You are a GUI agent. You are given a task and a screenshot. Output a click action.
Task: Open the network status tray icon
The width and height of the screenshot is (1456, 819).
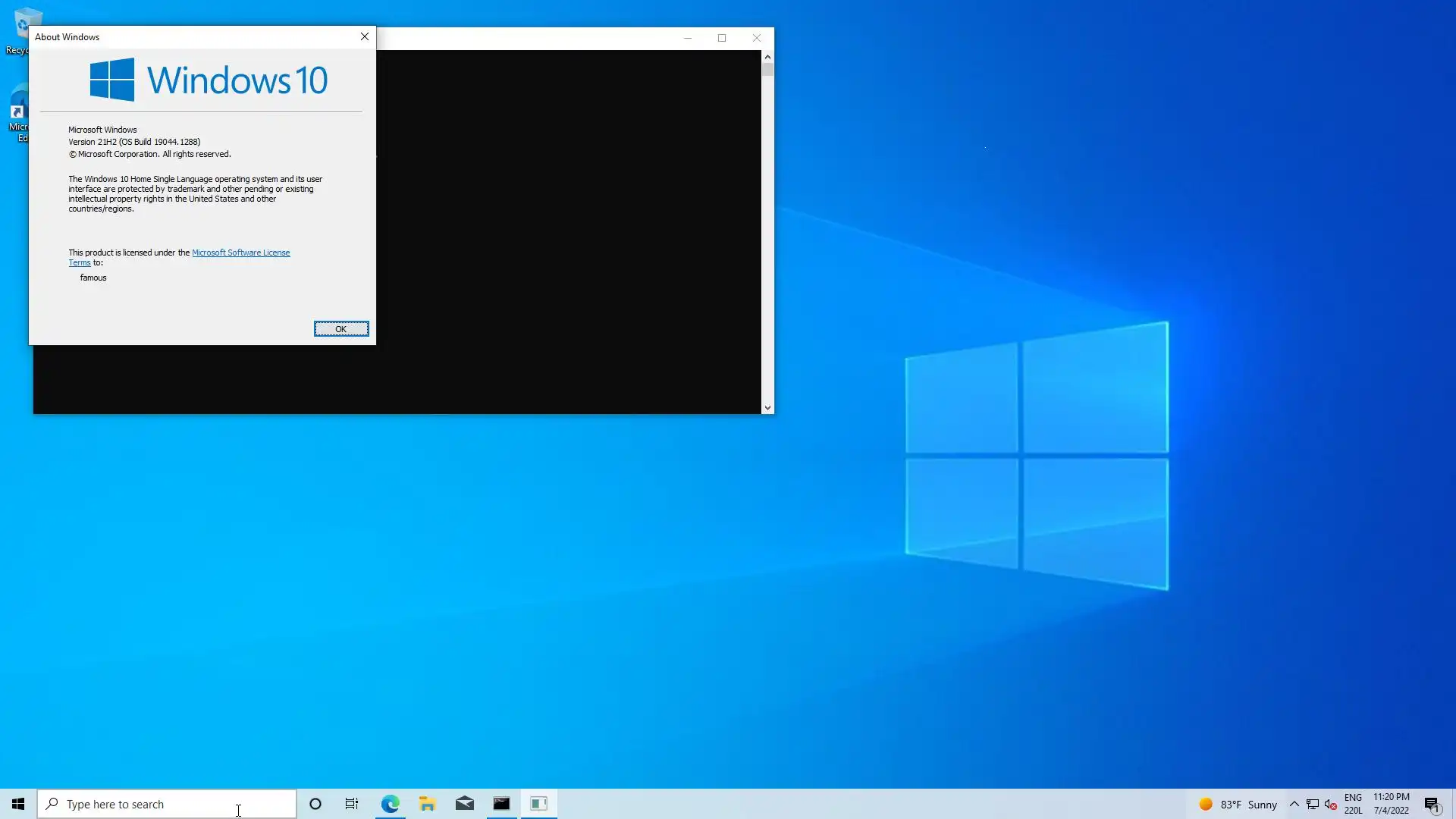pos(1313,804)
